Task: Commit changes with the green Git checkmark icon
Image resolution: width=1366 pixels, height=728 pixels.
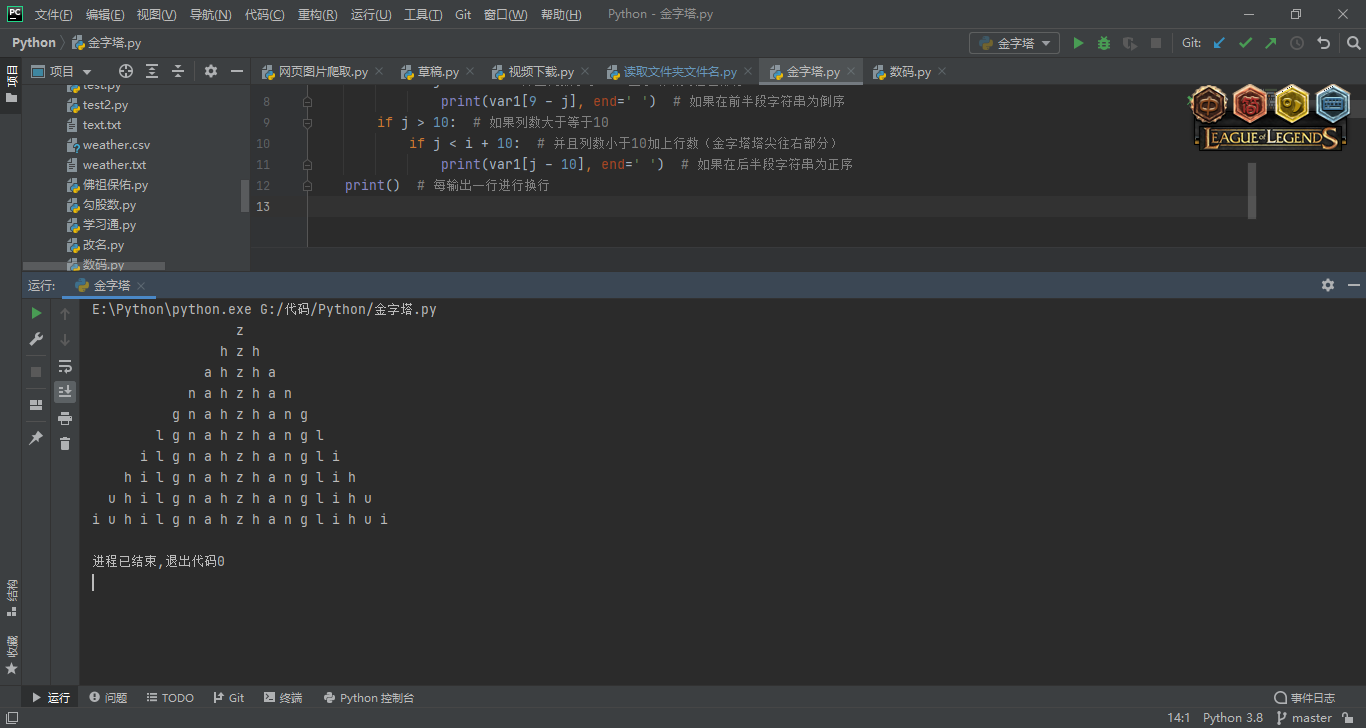Action: point(1245,43)
